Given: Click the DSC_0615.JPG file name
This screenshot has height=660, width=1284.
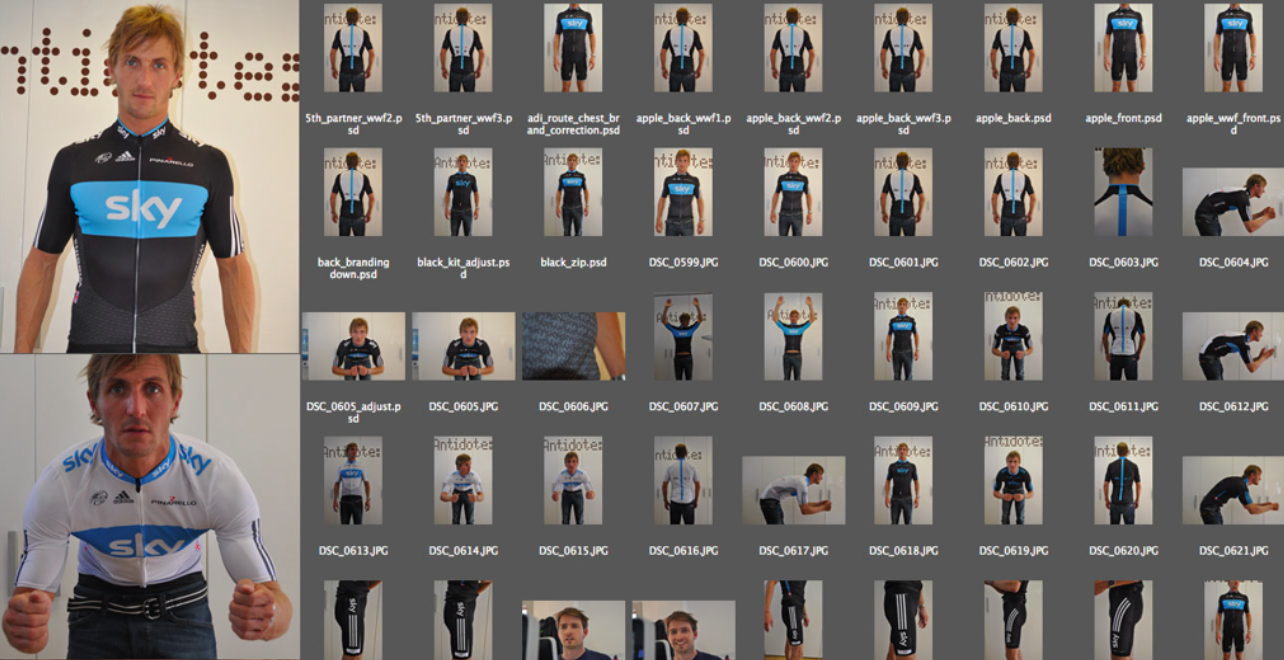Looking at the screenshot, I should point(573,550).
